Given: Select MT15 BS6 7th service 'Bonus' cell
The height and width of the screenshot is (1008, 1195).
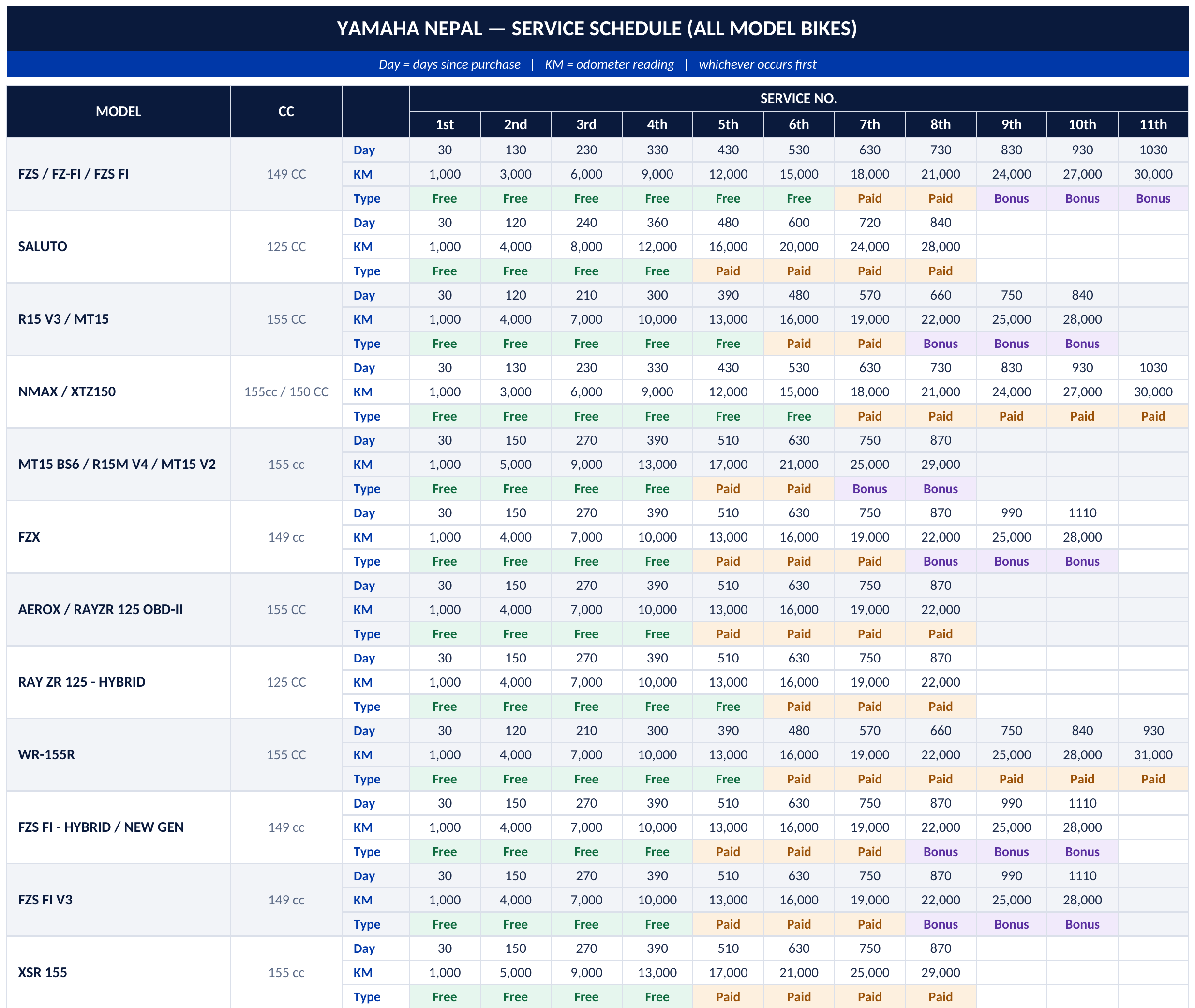Looking at the screenshot, I should (x=870, y=489).
